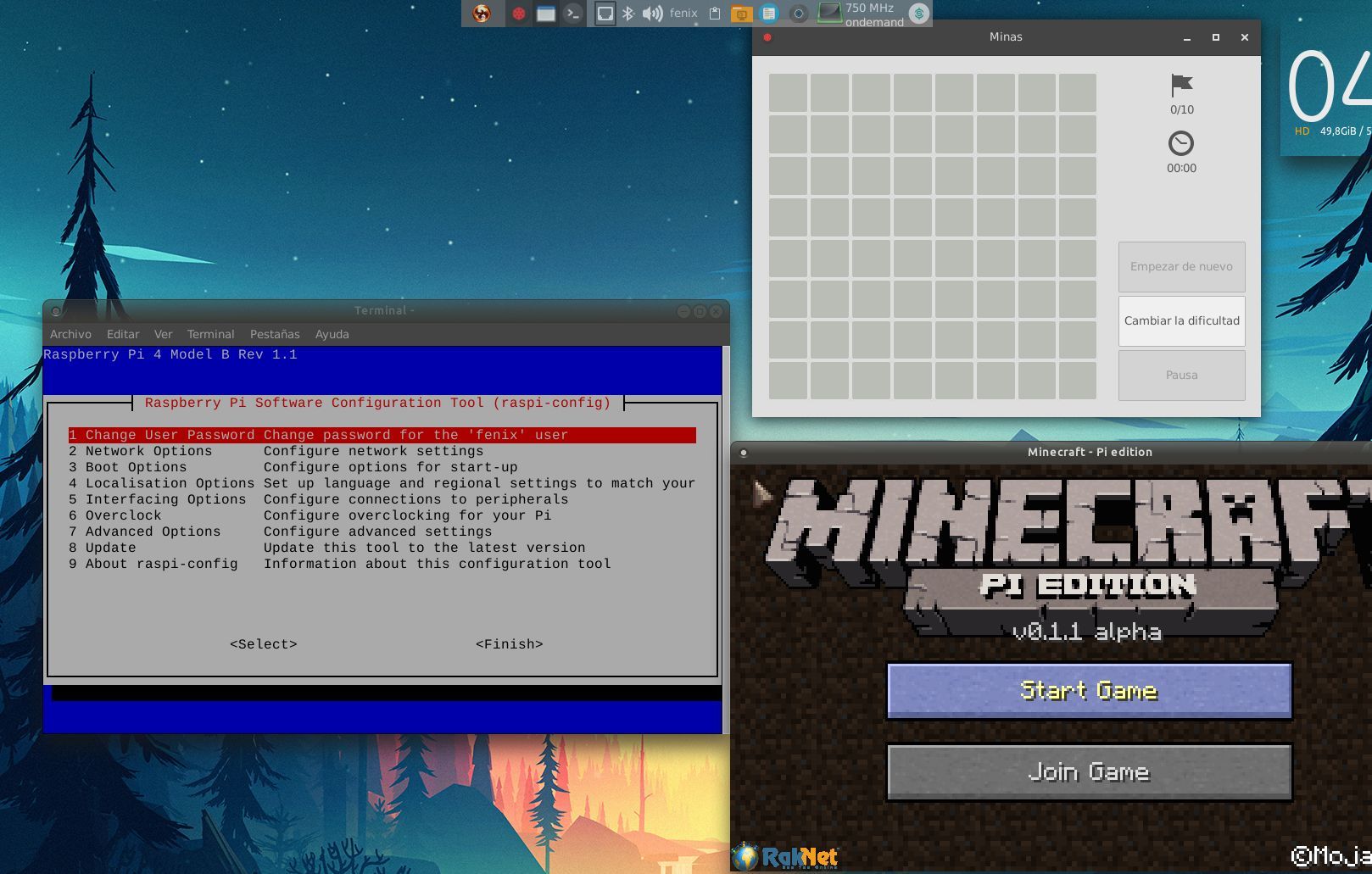The image size is (1372, 874).
Task: Reveal the top-left corner cell in Minas grid
Action: click(788, 93)
